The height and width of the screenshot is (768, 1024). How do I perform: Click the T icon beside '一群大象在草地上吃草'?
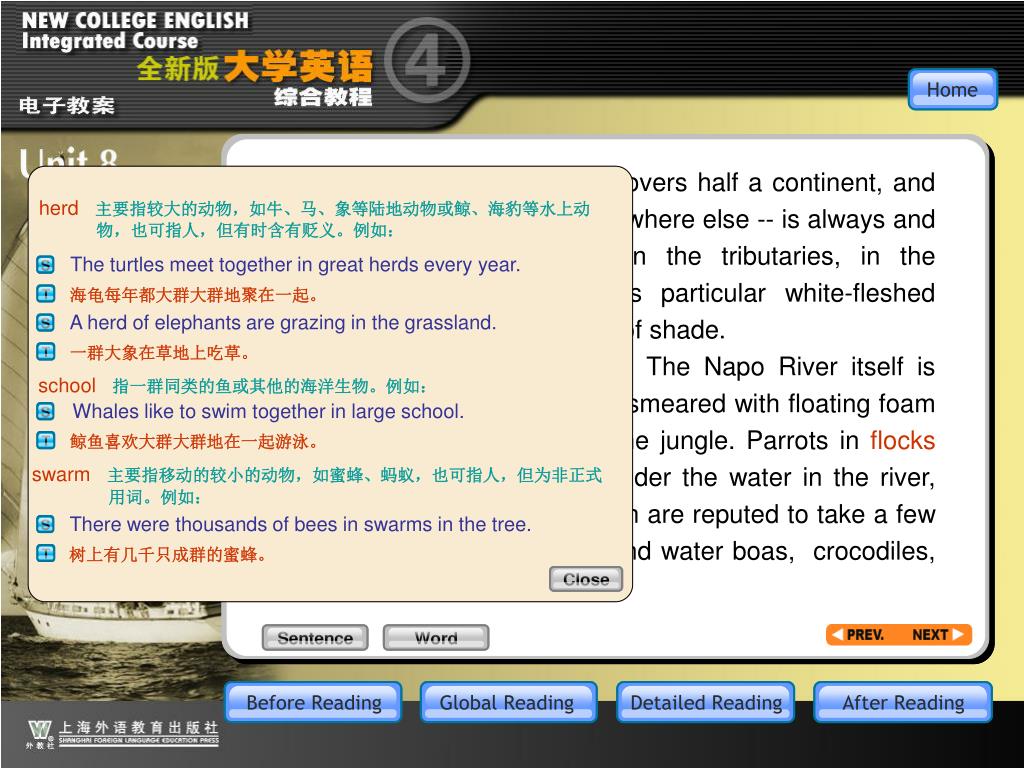pyautogui.click(x=45, y=352)
